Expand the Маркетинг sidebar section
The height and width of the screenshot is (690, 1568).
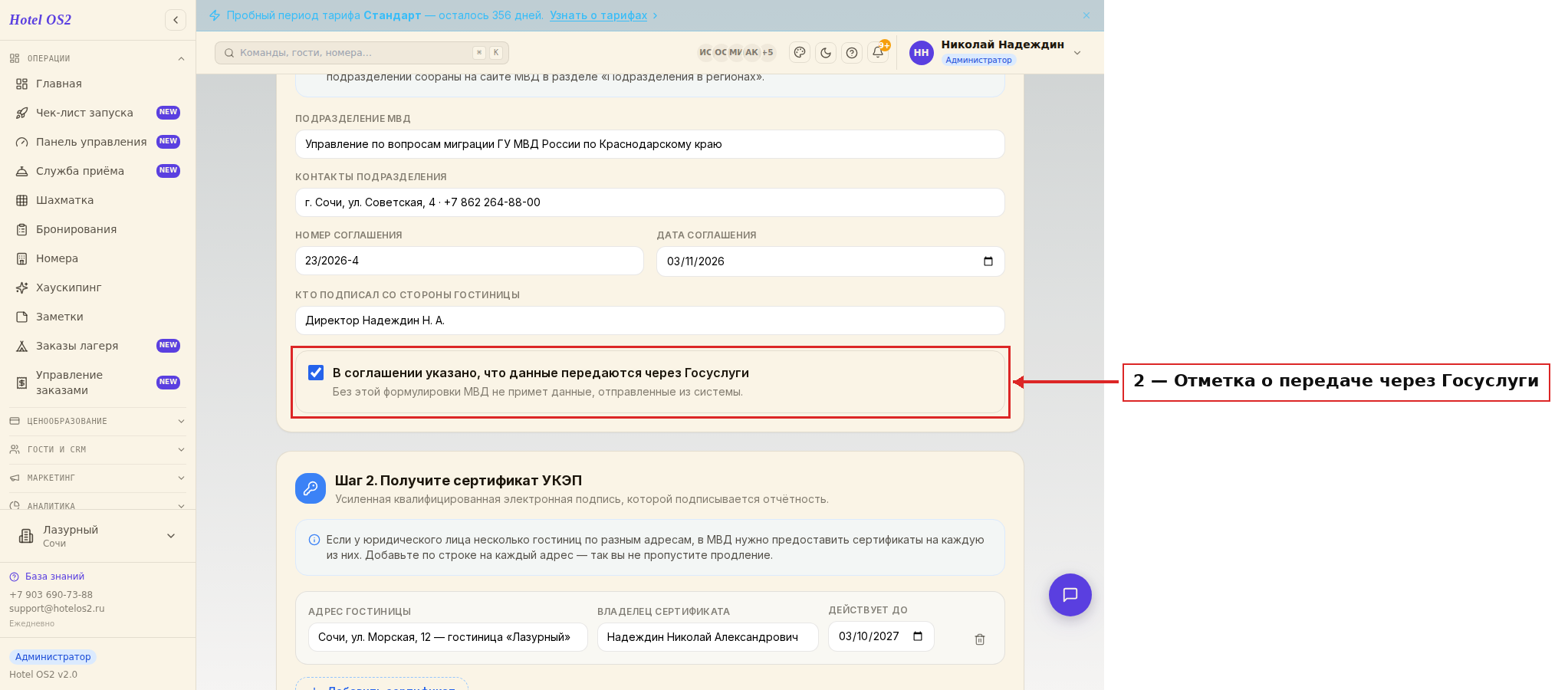coord(97,478)
